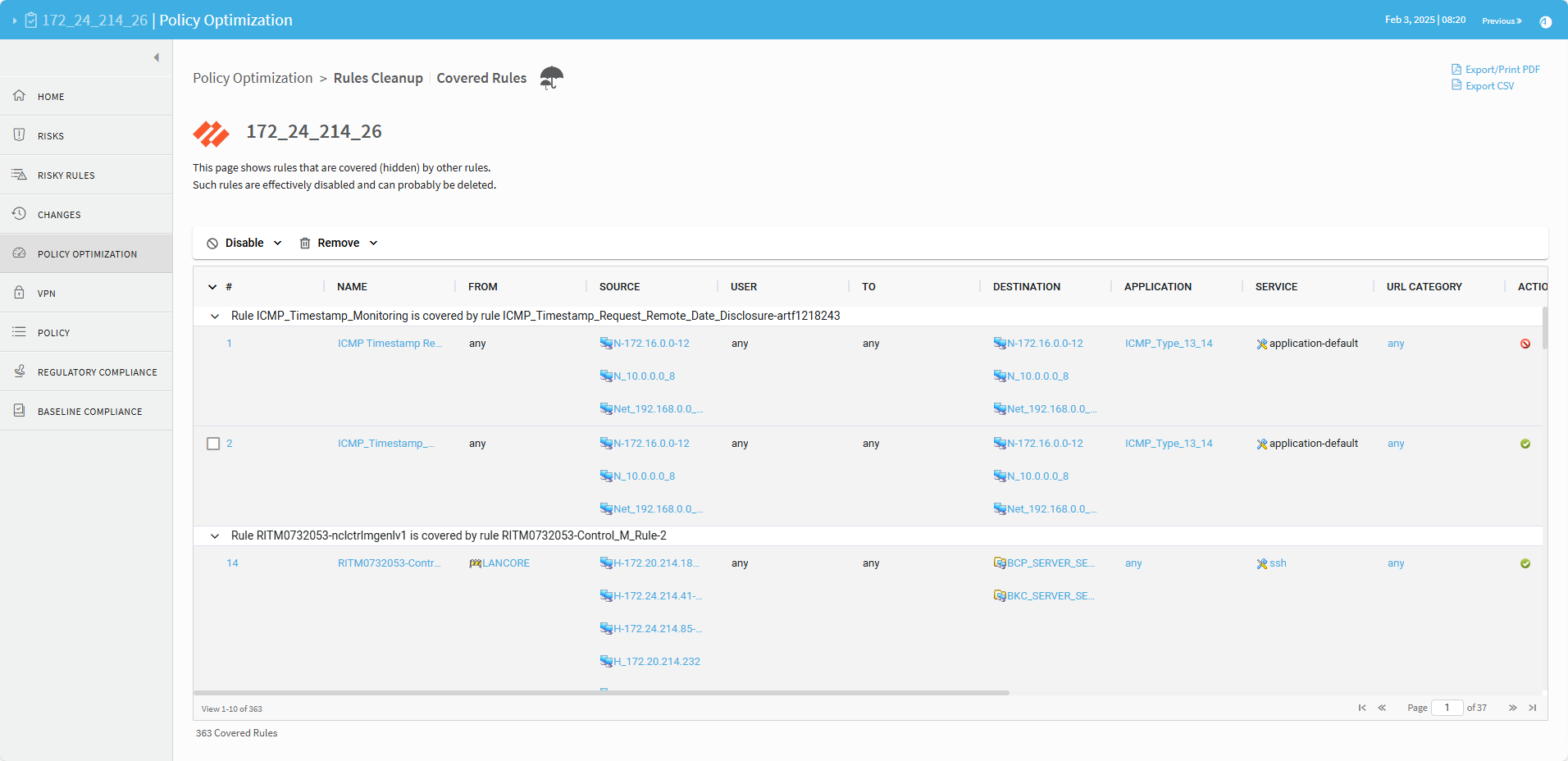This screenshot has width=1568, height=761.
Task: Click the VPN lock icon
Action: point(19,293)
